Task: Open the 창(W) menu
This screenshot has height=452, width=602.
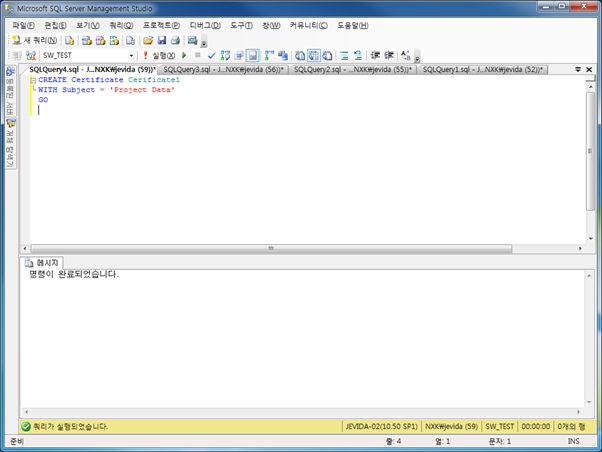Action: (271, 25)
